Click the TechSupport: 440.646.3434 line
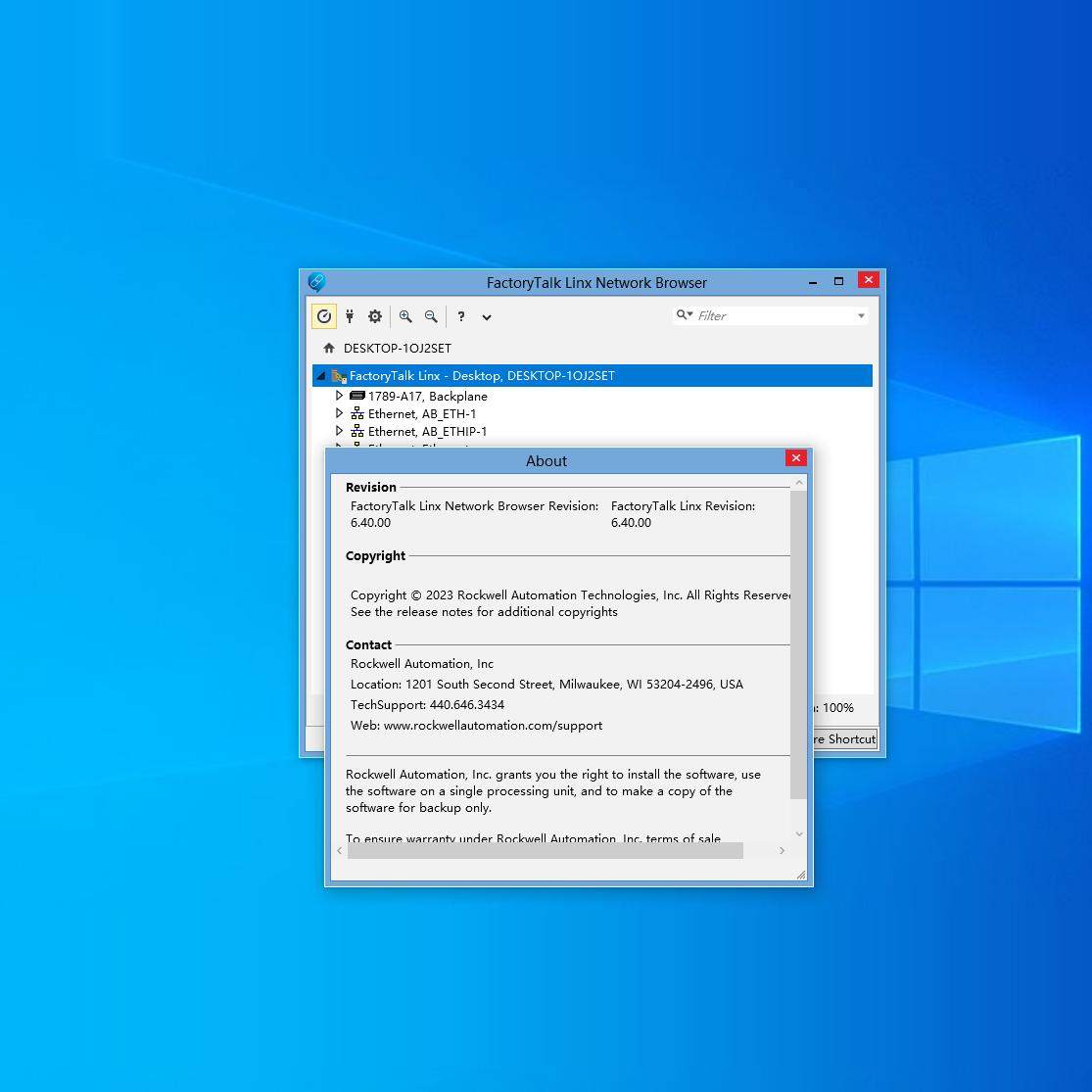The height and width of the screenshot is (1092, 1092). tap(427, 705)
